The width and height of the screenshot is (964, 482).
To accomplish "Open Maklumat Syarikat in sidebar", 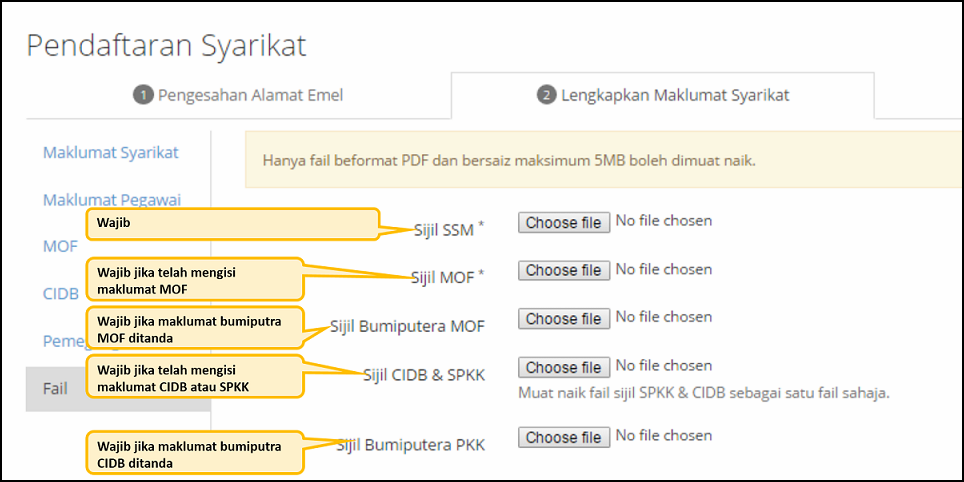I will [110, 153].
